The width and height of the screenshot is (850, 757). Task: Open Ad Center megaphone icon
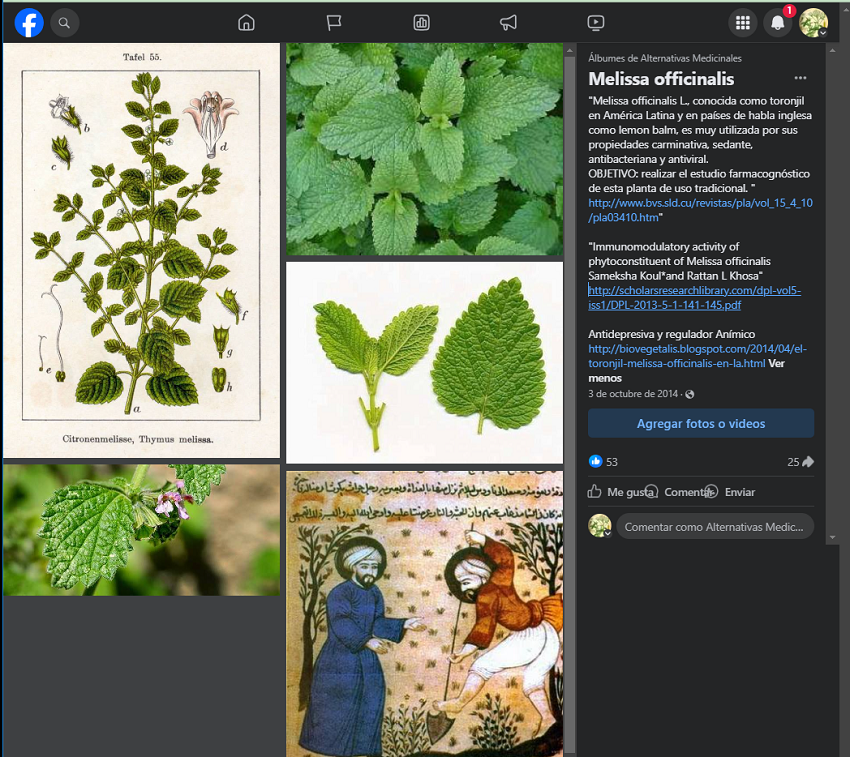click(x=508, y=22)
